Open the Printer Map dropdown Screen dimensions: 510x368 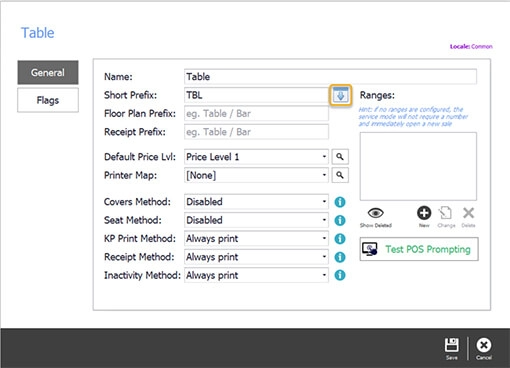256,175
